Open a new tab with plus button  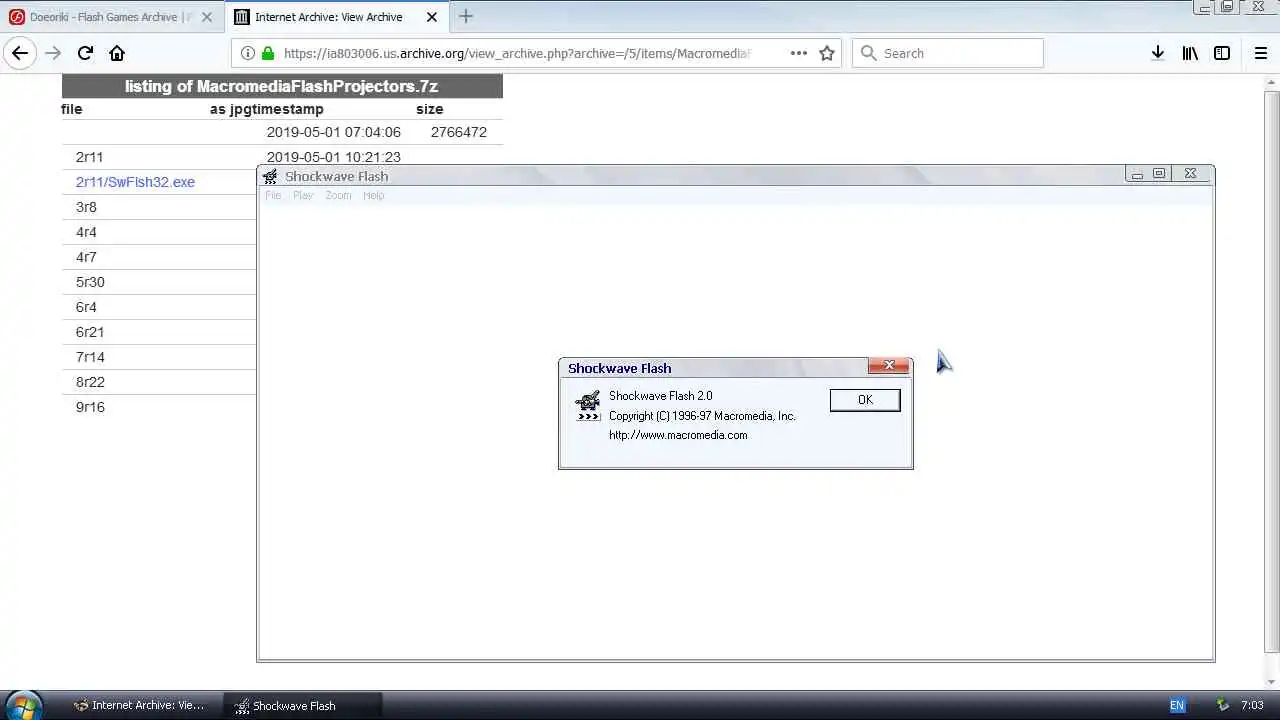coord(466,17)
